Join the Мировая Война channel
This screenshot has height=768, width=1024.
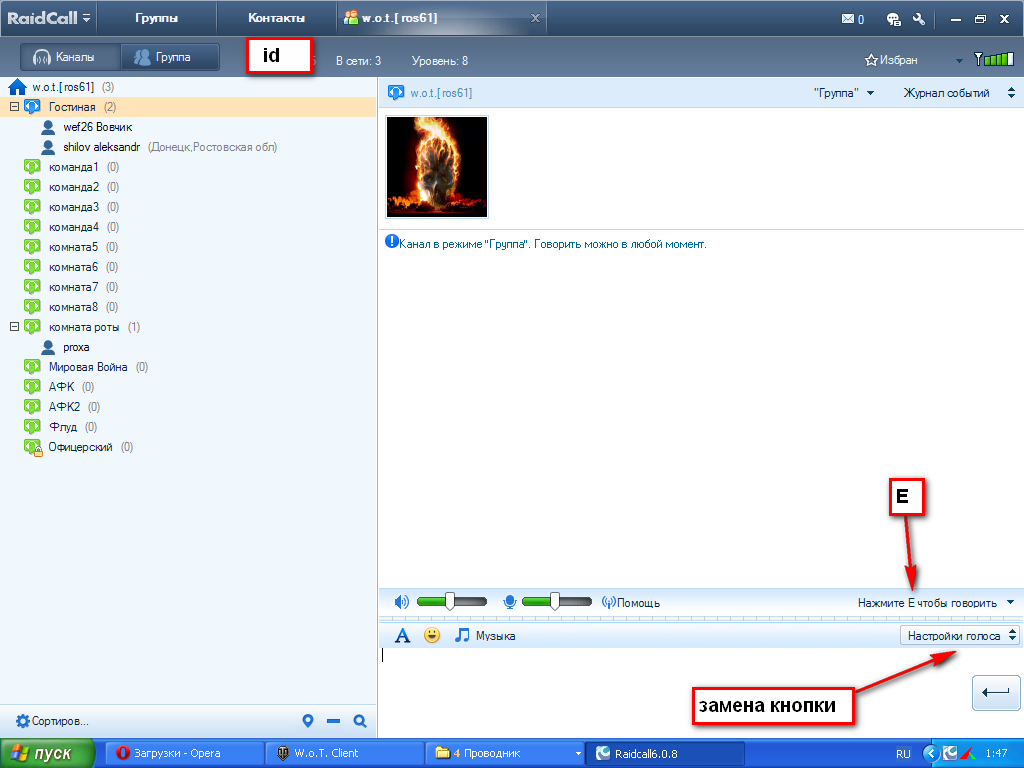(88, 367)
